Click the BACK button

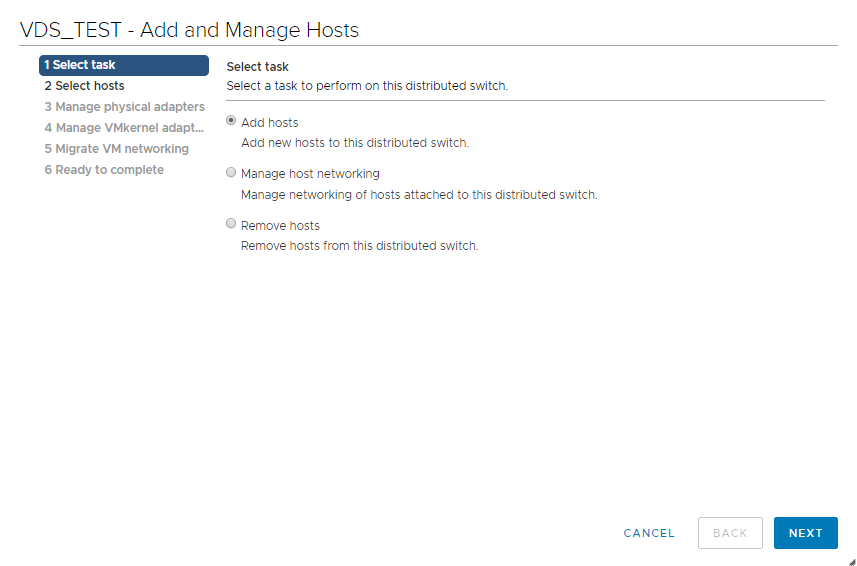[730, 533]
